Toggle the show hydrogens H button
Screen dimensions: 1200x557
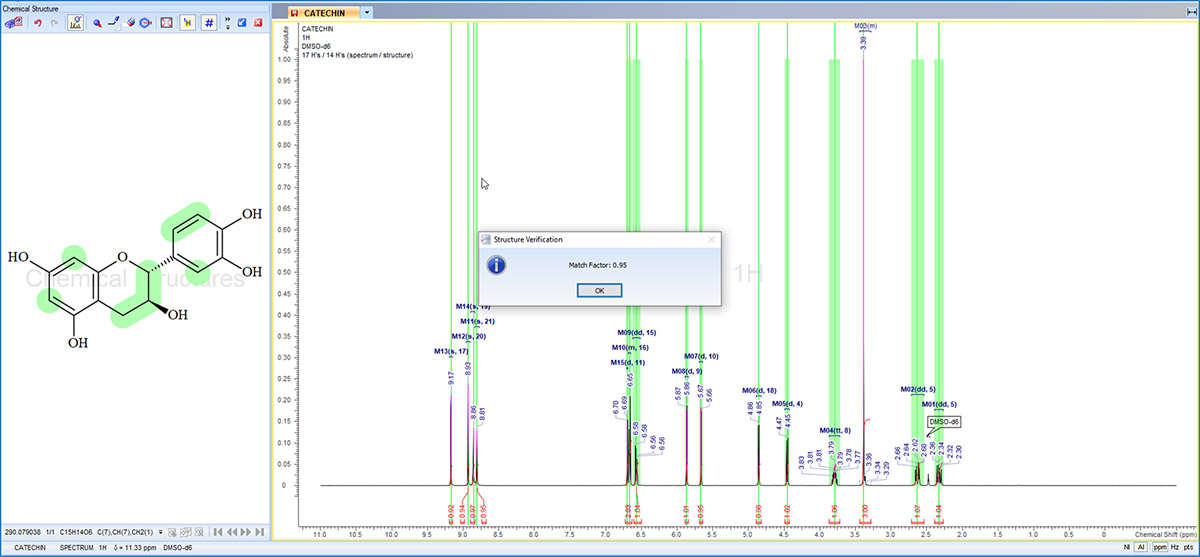click(187, 22)
